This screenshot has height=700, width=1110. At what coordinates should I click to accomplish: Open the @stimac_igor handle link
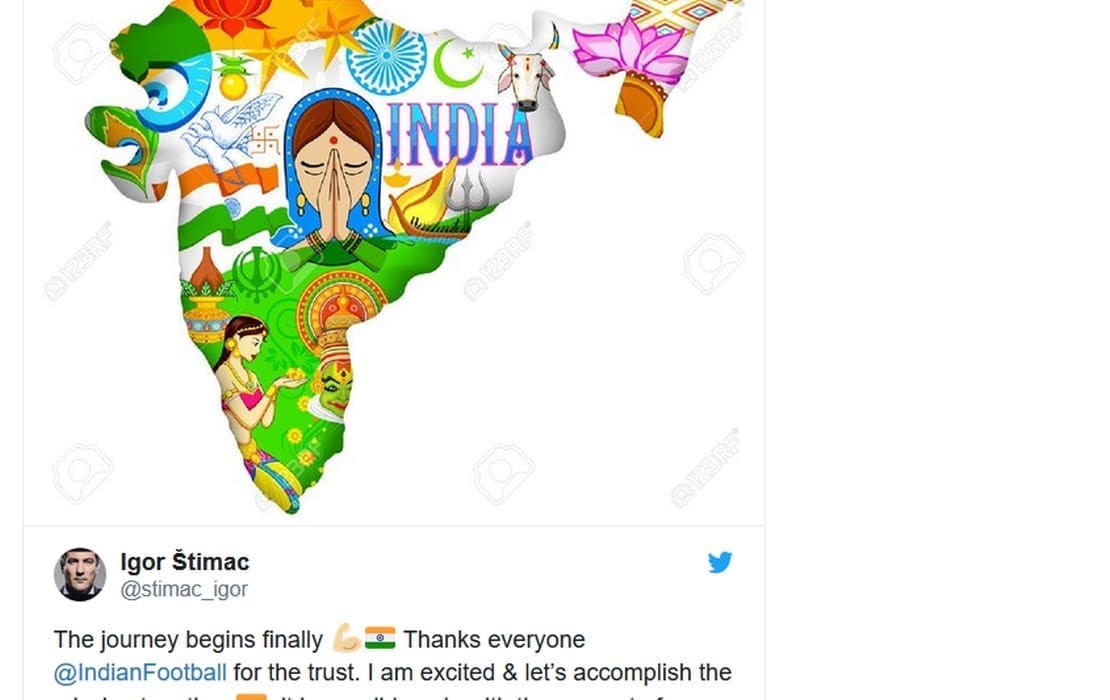(184, 589)
